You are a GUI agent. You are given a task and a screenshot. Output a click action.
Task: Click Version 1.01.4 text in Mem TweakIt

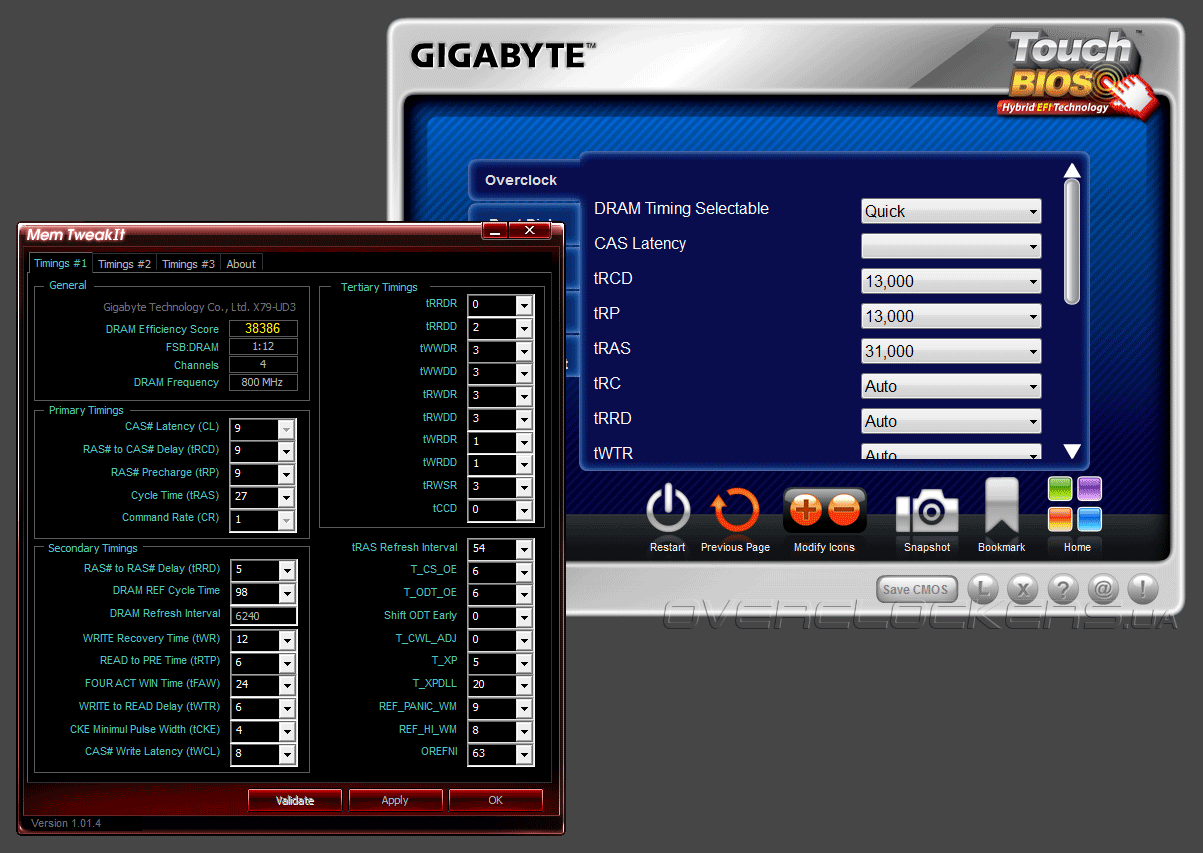(x=66, y=823)
